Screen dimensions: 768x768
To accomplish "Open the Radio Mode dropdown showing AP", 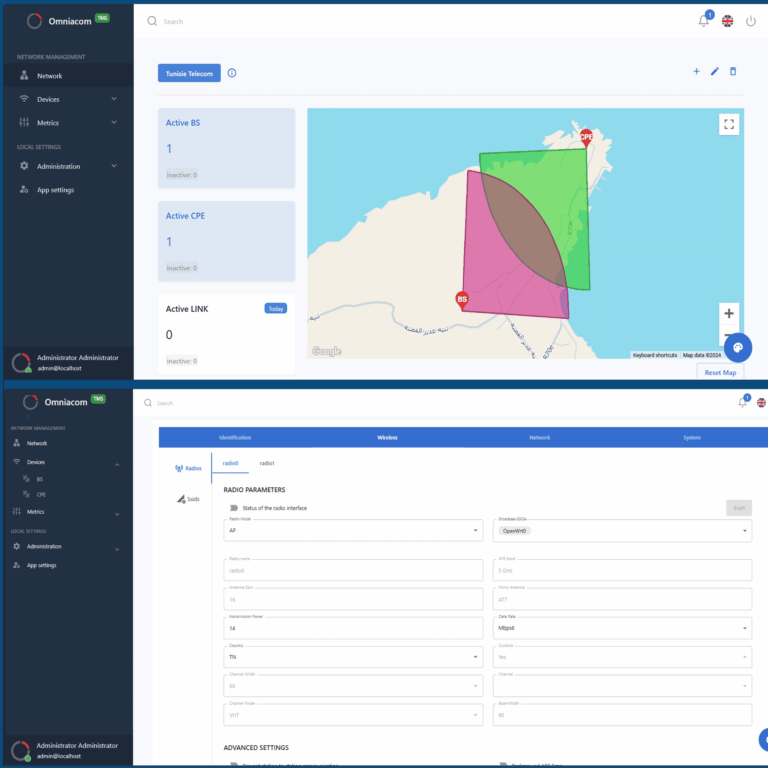I will point(353,530).
